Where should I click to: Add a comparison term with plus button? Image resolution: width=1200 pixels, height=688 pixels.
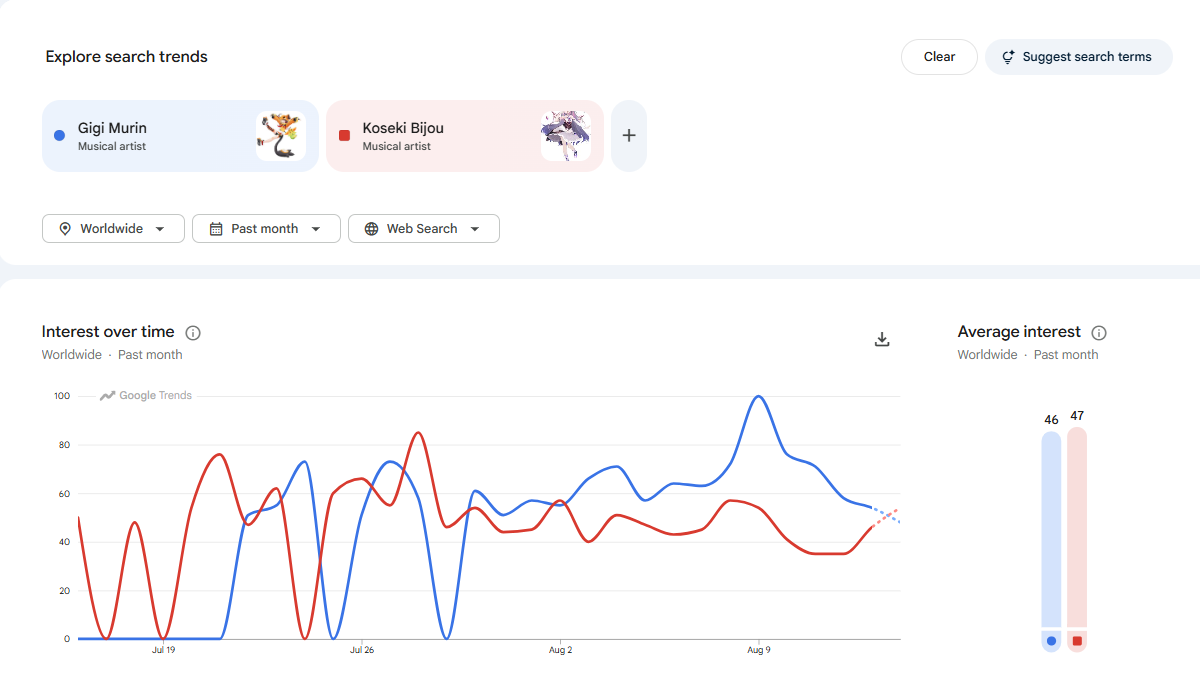coord(629,136)
